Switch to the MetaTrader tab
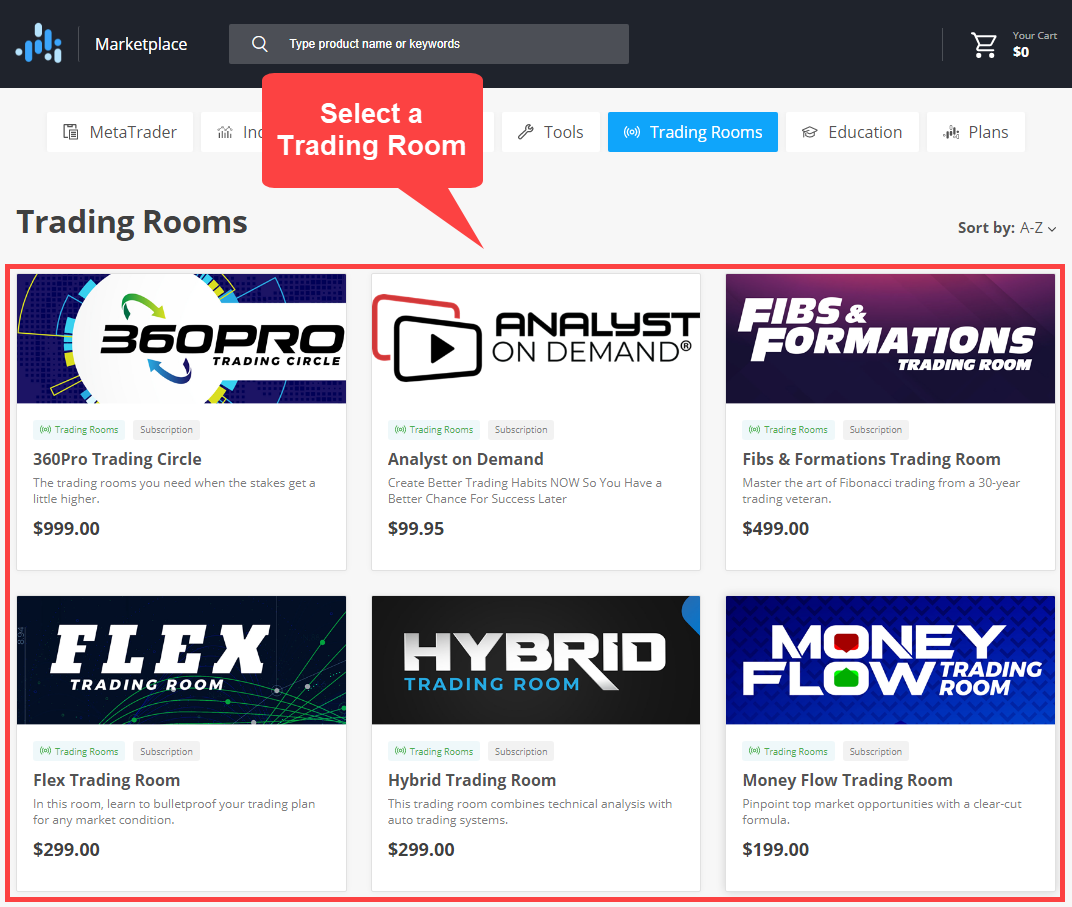Image resolution: width=1072 pixels, height=907 pixels. pos(120,132)
